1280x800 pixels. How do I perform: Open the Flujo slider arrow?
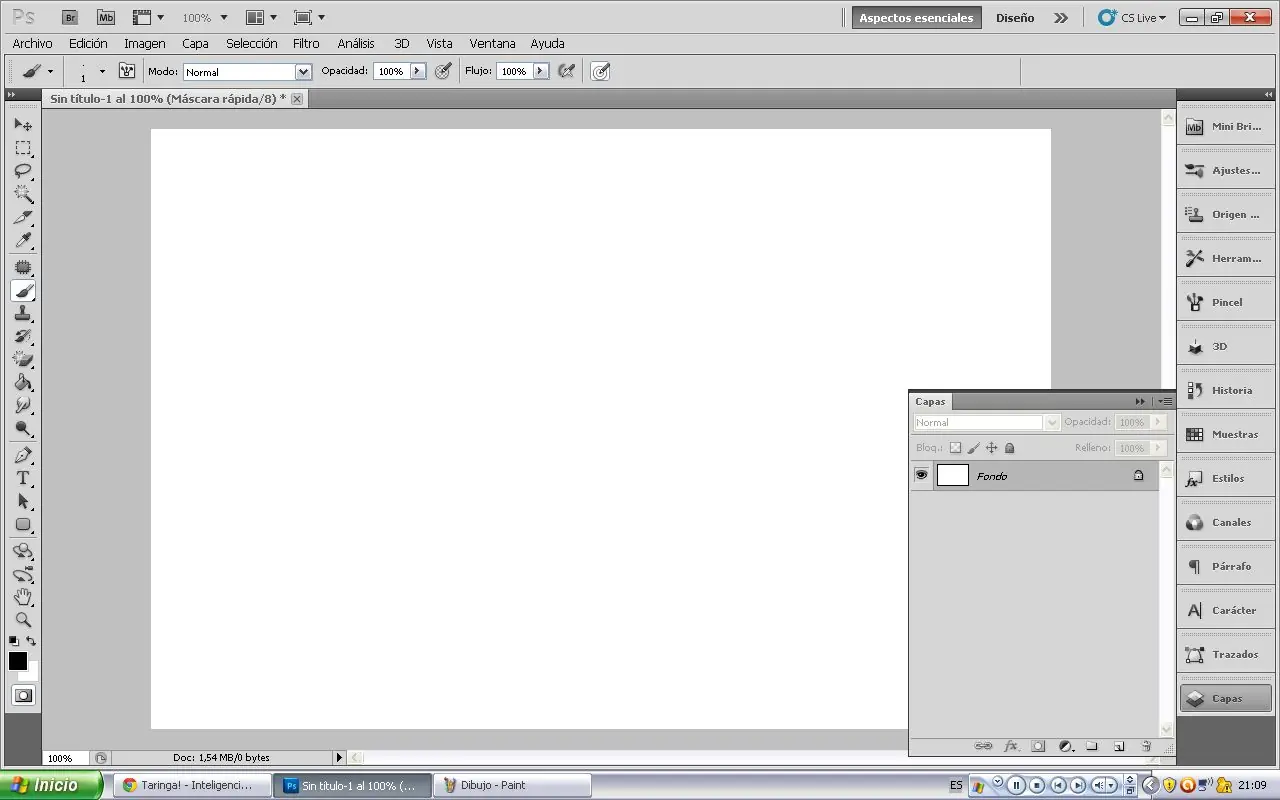pyautogui.click(x=540, y=71)
